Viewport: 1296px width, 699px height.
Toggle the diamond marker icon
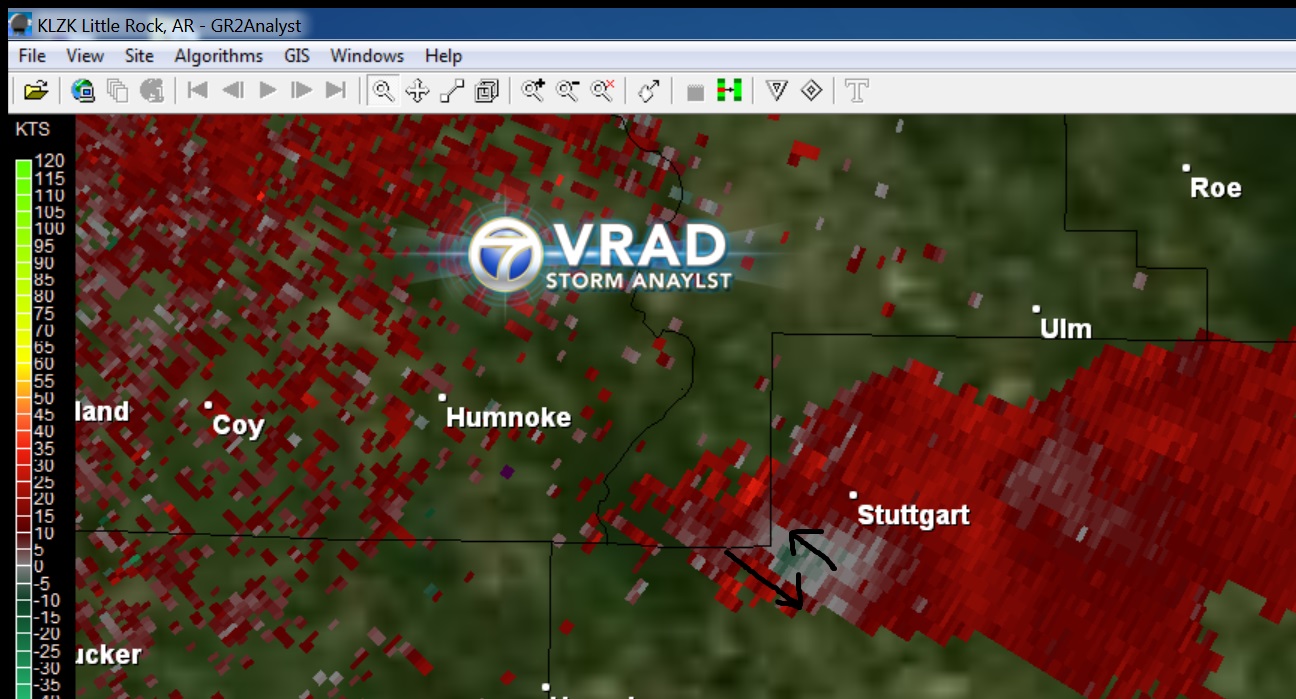[x=811, y=91]
